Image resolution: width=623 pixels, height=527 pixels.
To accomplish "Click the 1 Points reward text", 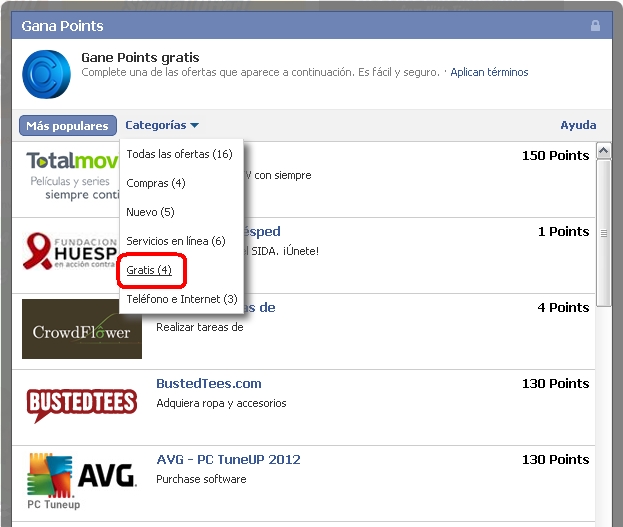I will click(563, 232).
